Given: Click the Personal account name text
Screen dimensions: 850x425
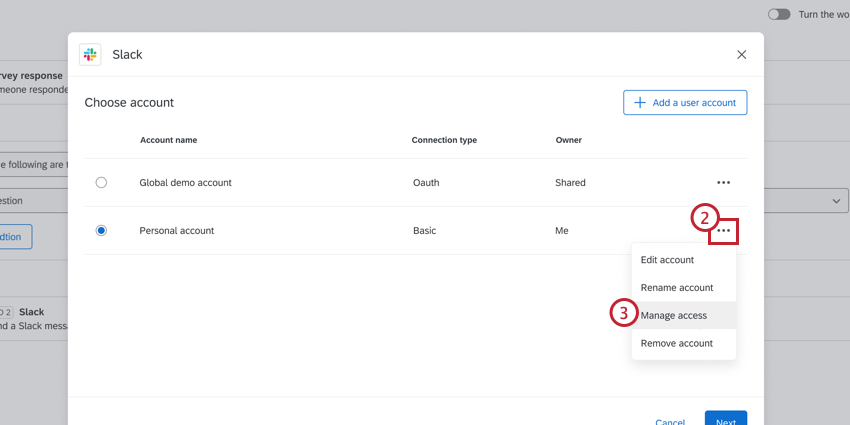Looking at the screenshot, I should click(x=177, y=231).
